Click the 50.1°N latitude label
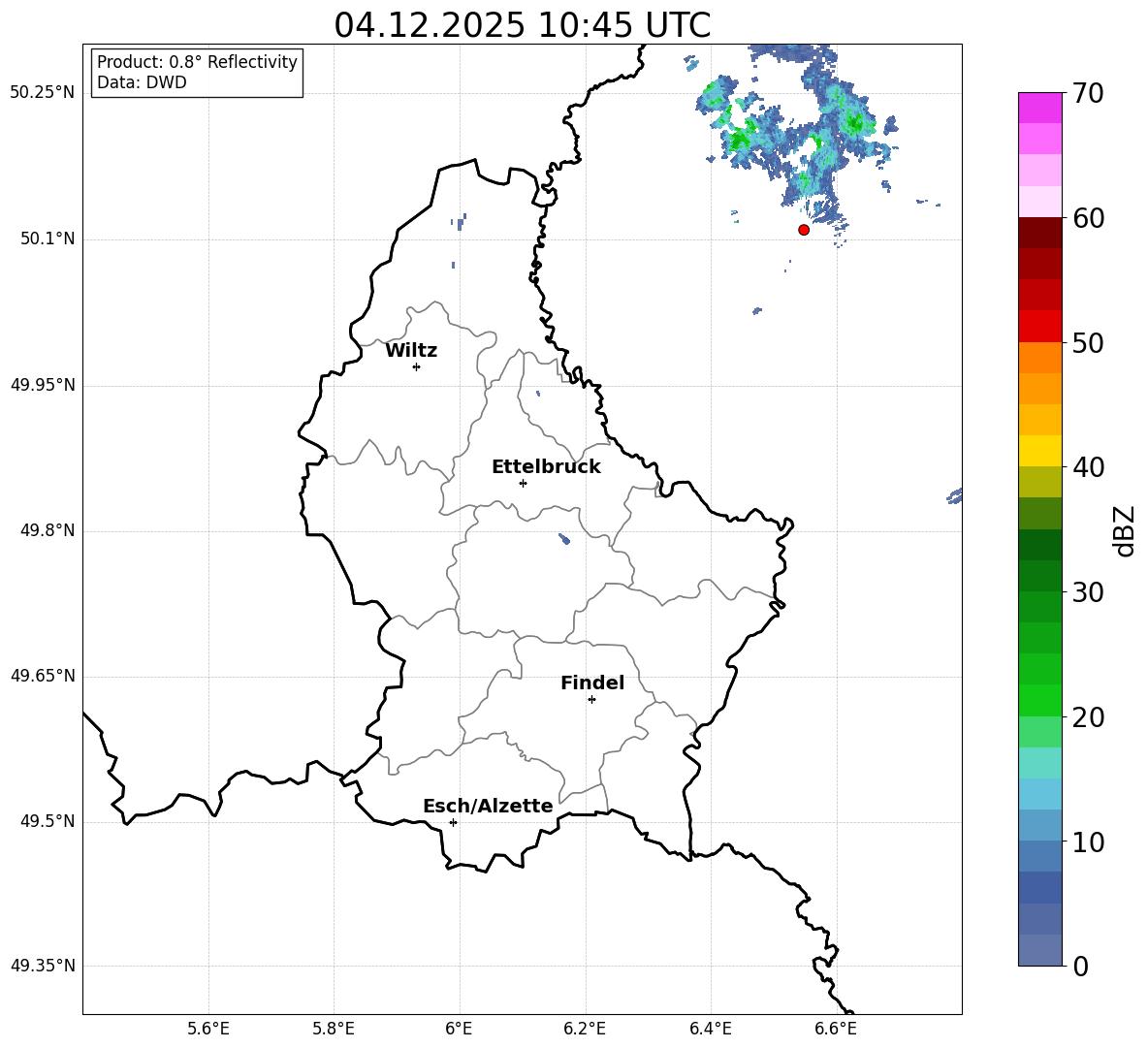Image resolution: width=1148 pixels, height=1048 pixels. (48, 239)
